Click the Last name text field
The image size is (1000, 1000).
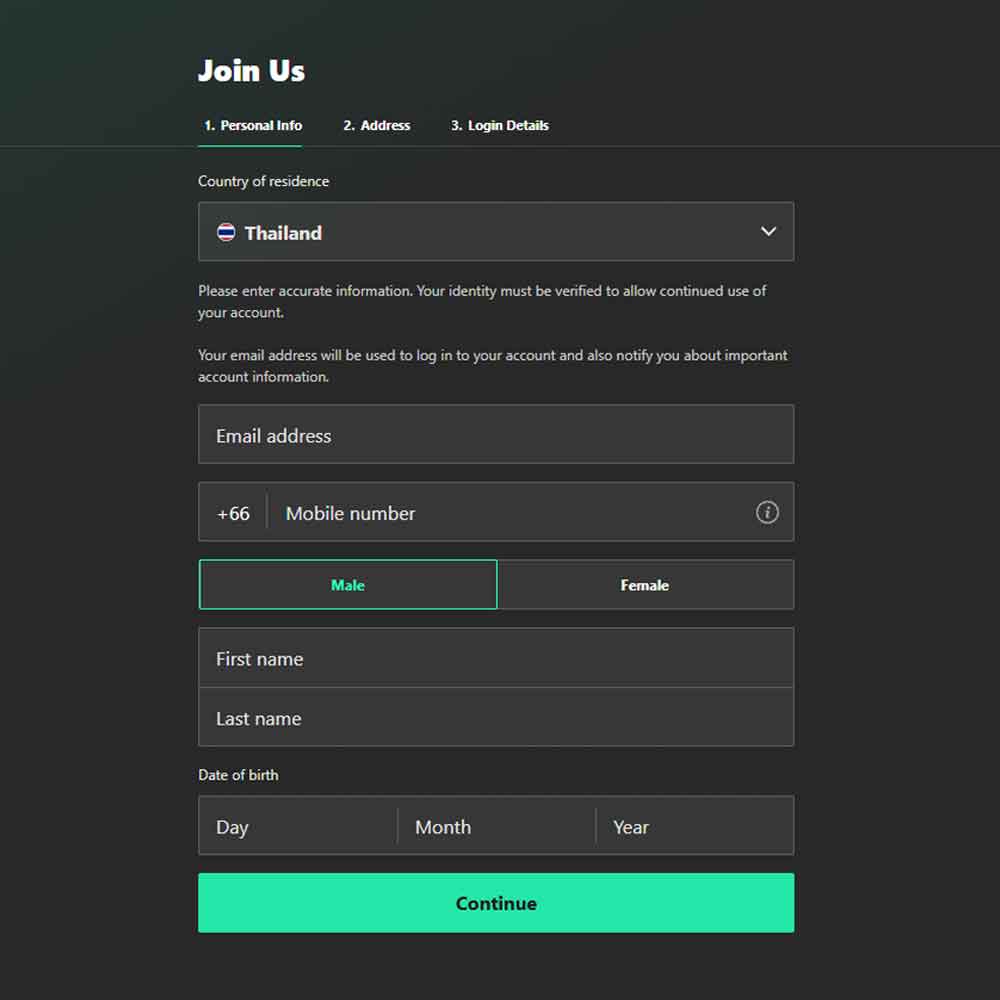495,718
